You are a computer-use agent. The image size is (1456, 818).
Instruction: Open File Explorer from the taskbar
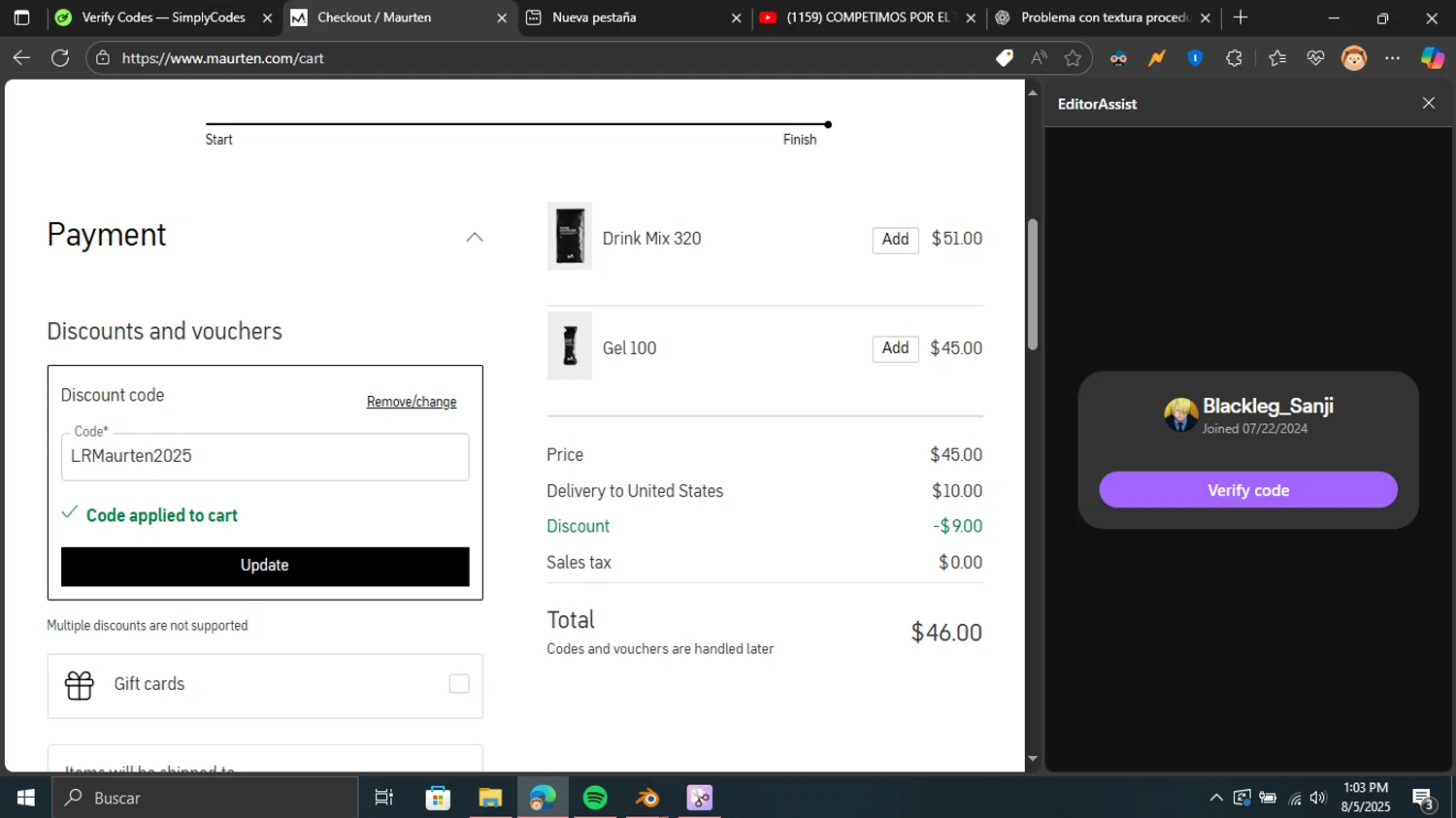pyautogui.click(x=490, y=798)
